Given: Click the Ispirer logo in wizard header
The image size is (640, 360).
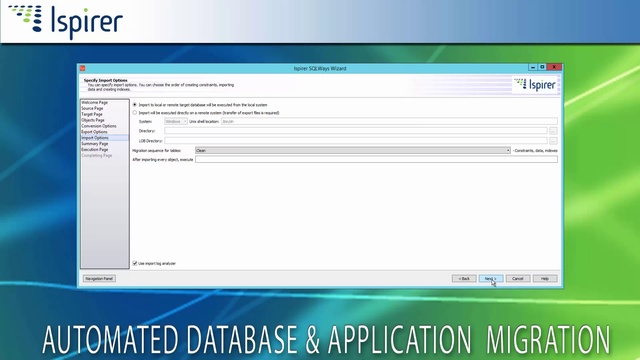Looking at the screenshot, I should point(535,84).
